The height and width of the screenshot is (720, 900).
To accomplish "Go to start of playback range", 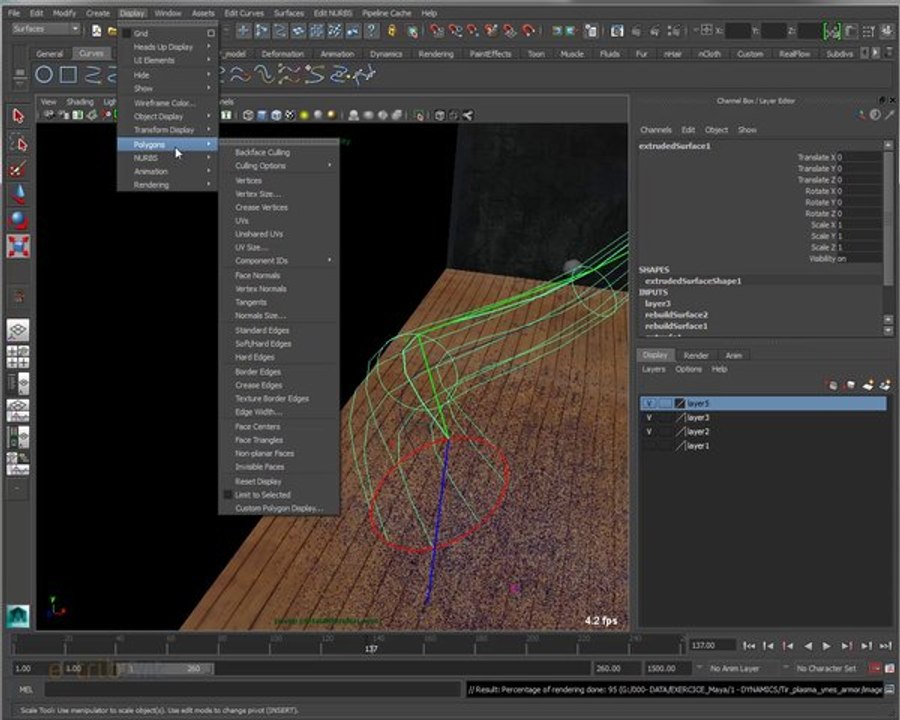I will [x=749, y=646].
